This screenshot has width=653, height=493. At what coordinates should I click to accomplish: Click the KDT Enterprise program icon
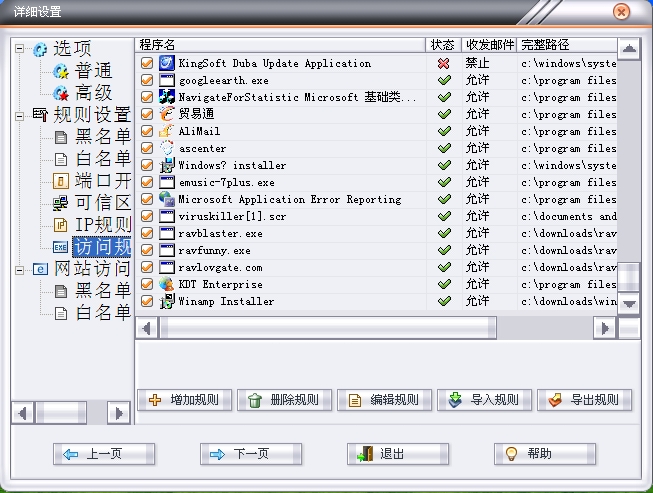167,284
